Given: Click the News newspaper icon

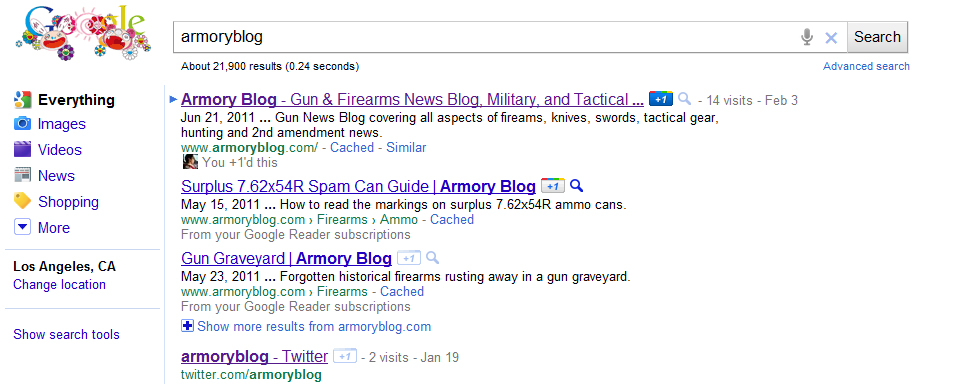Looking at the screenshot, I should tap(22, 176).
